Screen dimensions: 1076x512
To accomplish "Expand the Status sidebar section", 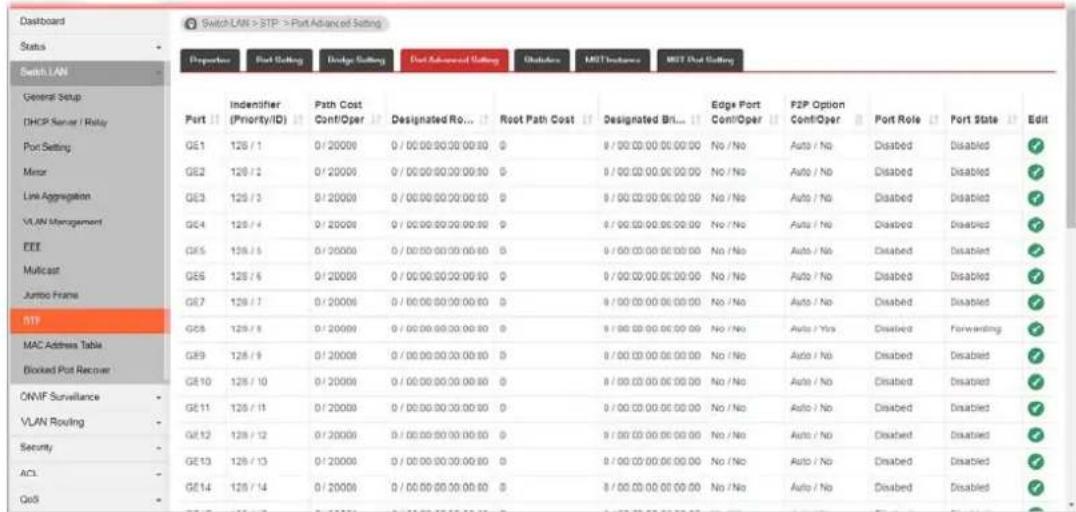I will point(159,48).
